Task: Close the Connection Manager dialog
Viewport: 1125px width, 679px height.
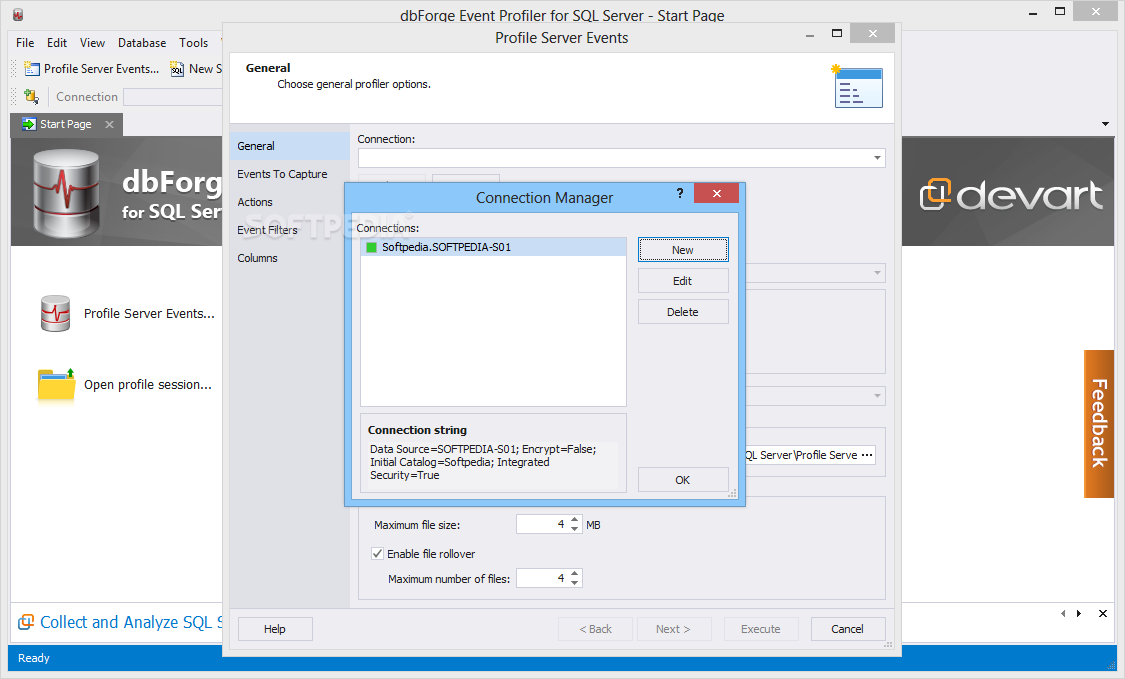Action: 716,193
